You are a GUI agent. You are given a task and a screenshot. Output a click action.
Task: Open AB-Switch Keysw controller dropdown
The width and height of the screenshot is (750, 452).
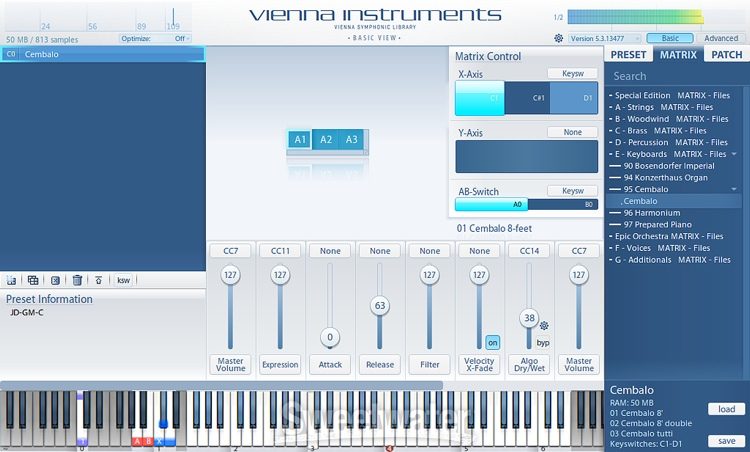coord(573,191)
